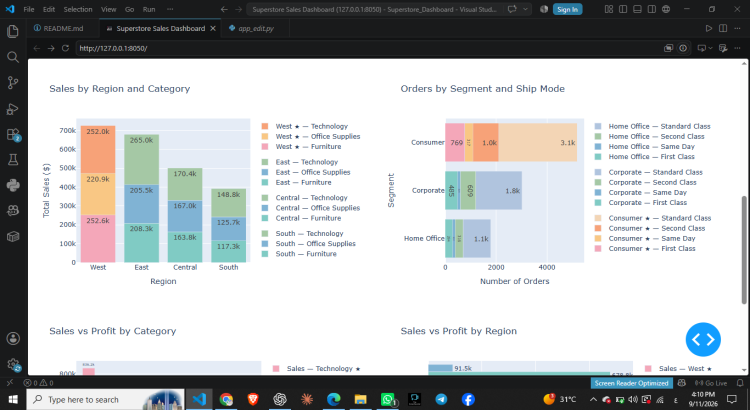Click the browser Forward arrow beside URL
Viewport: 750px width, 410px height.
click(x=51, y=48)
